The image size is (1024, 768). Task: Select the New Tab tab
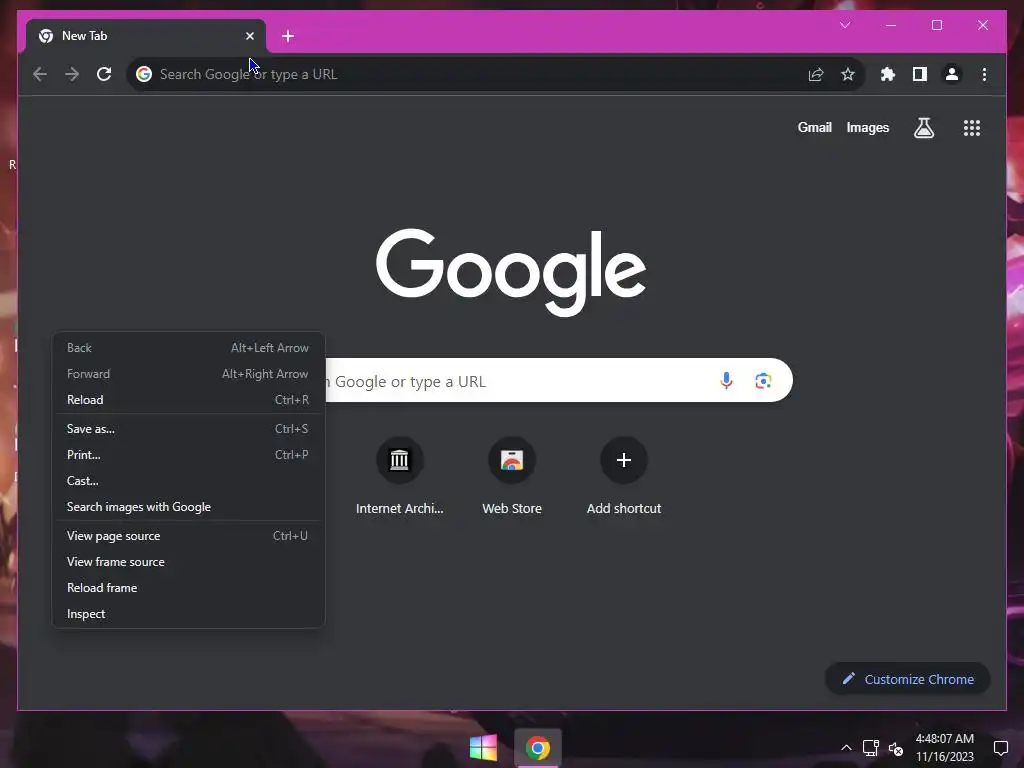tap(145, 36)
